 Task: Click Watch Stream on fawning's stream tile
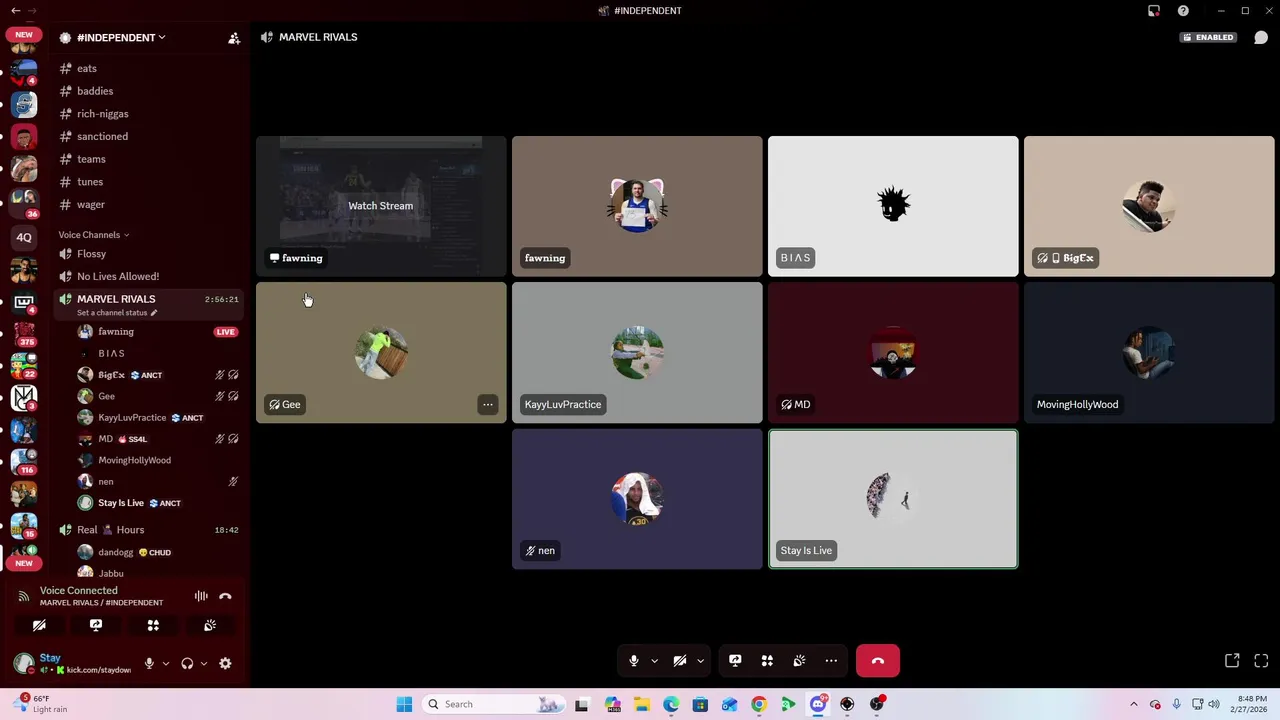point(380,206)
